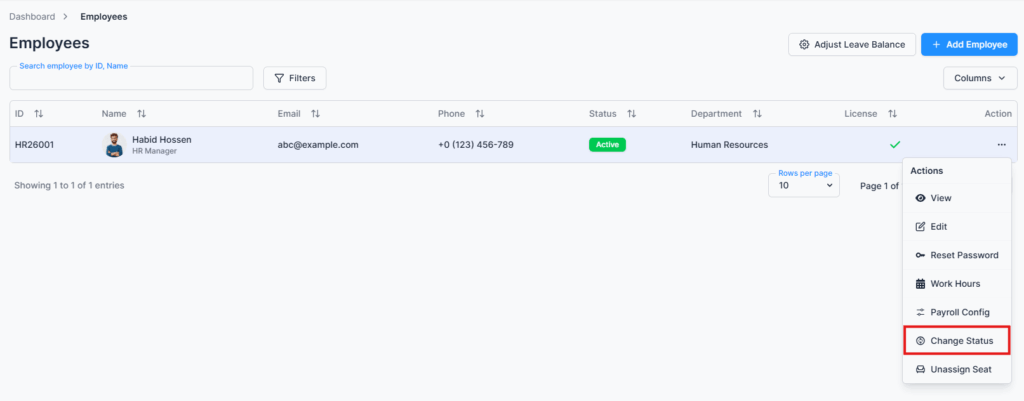Click the eye icon beside View

point(920,198)
